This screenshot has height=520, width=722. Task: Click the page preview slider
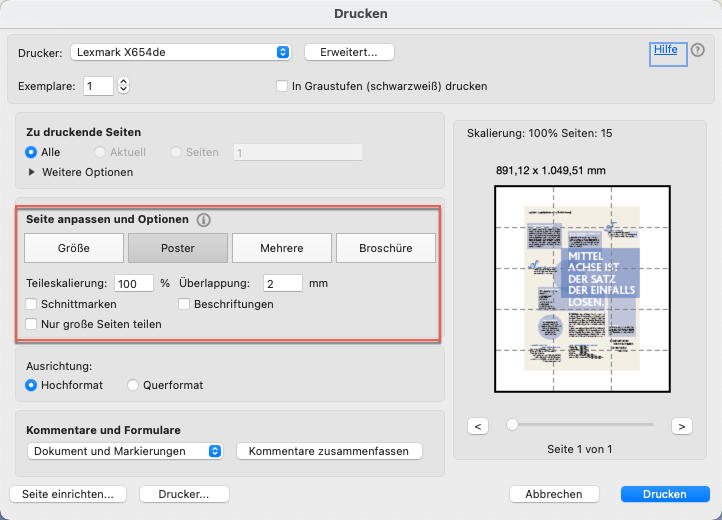580,425
